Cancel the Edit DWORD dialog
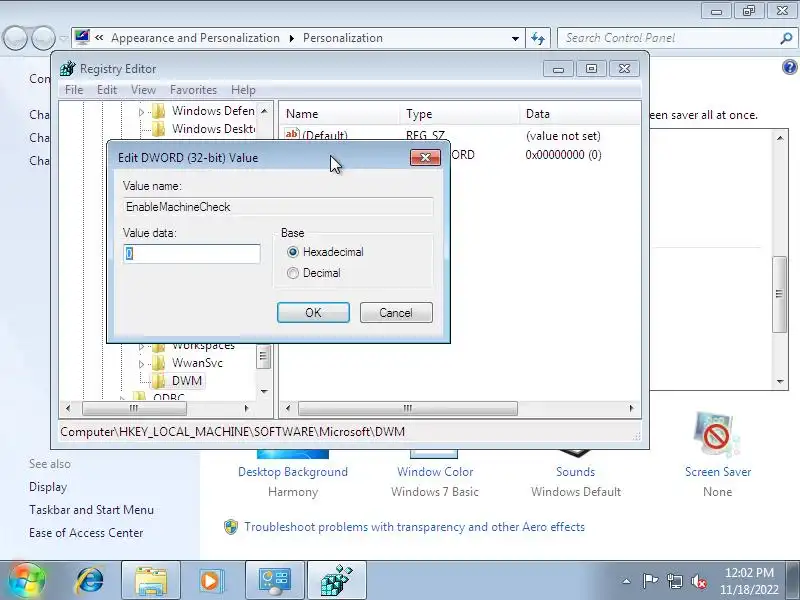800x600 pixels. [396, 312]
